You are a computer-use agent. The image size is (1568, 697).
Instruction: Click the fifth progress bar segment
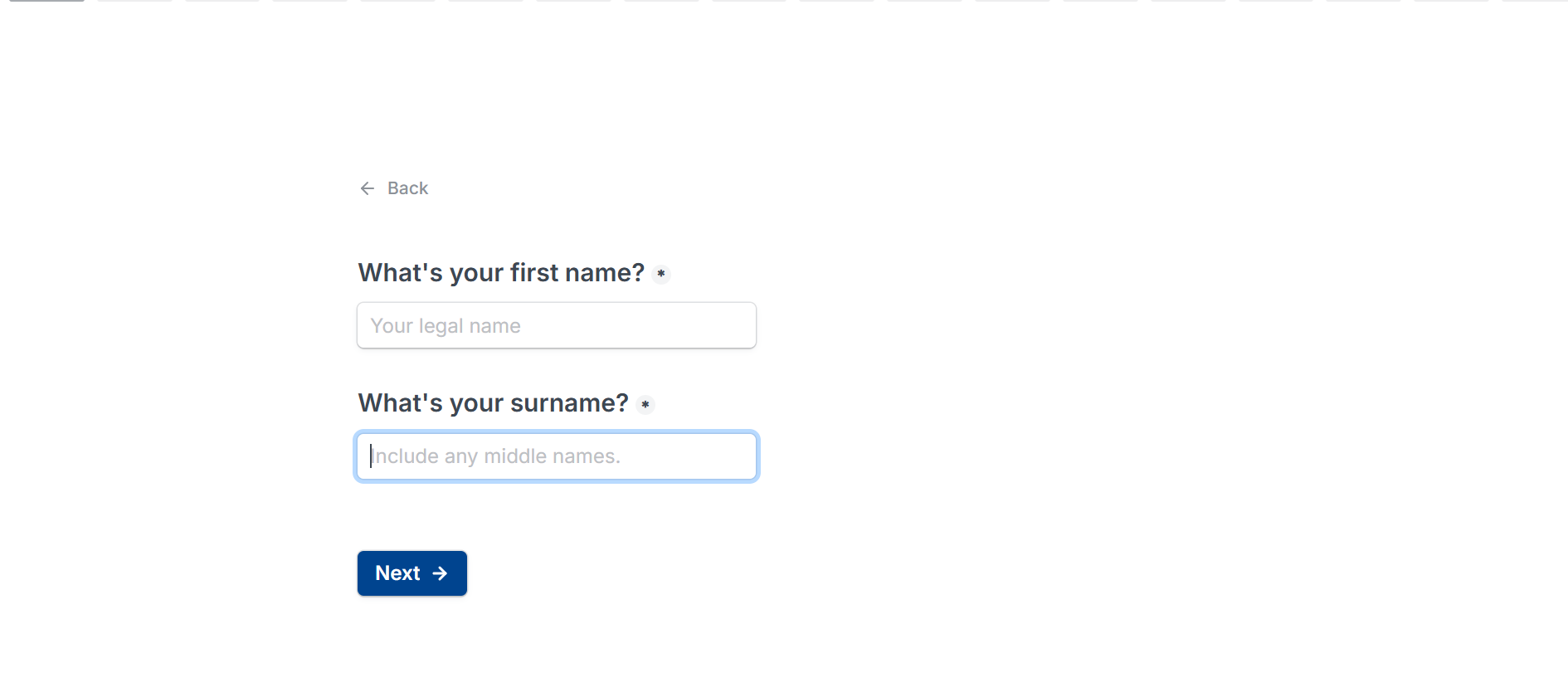[398, 1]
